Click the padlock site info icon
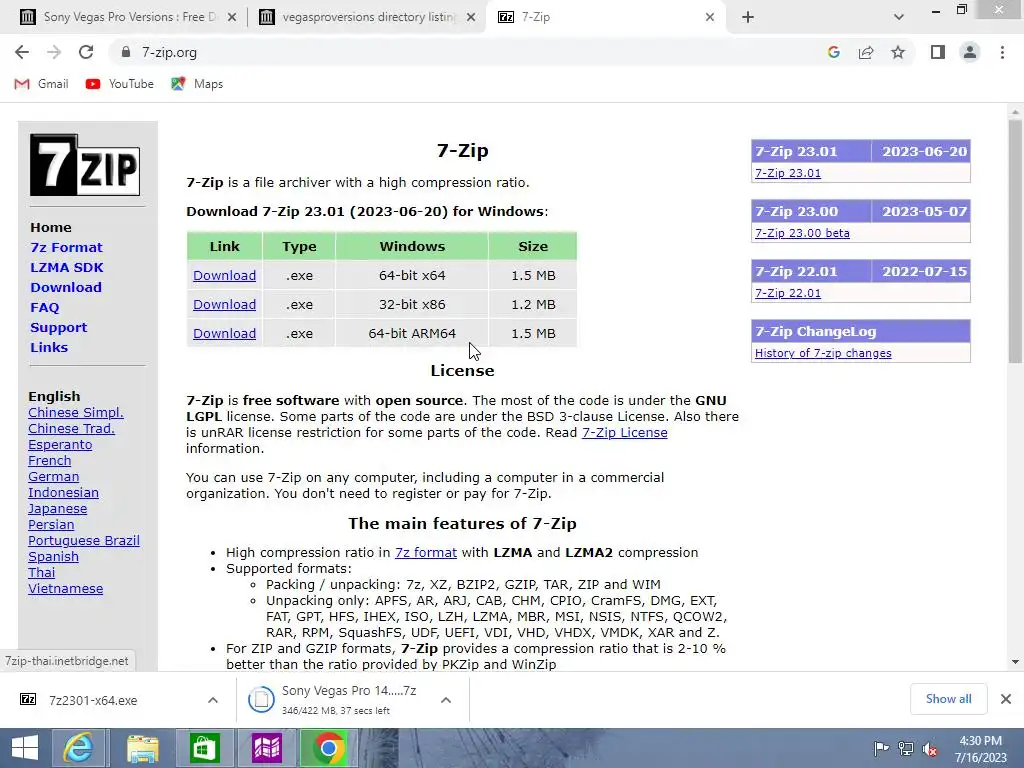This screenshot has width=1024, height=768. [x=125, y=52]
